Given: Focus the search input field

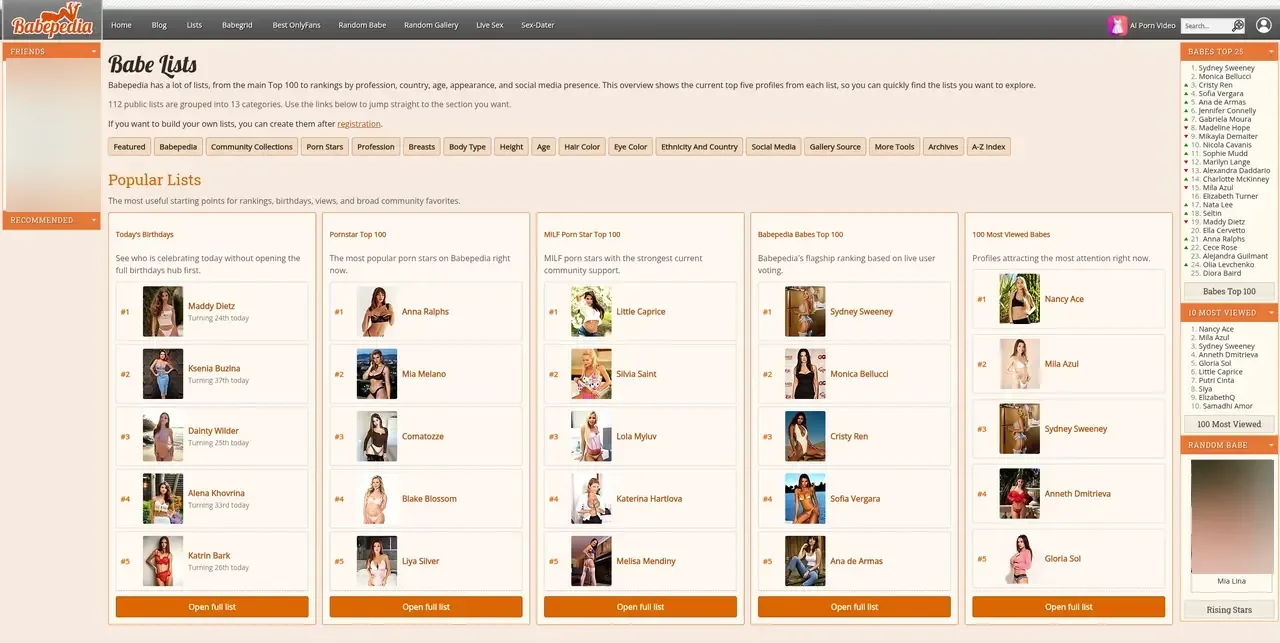Looking at the screenshot, I should 1205,25.
